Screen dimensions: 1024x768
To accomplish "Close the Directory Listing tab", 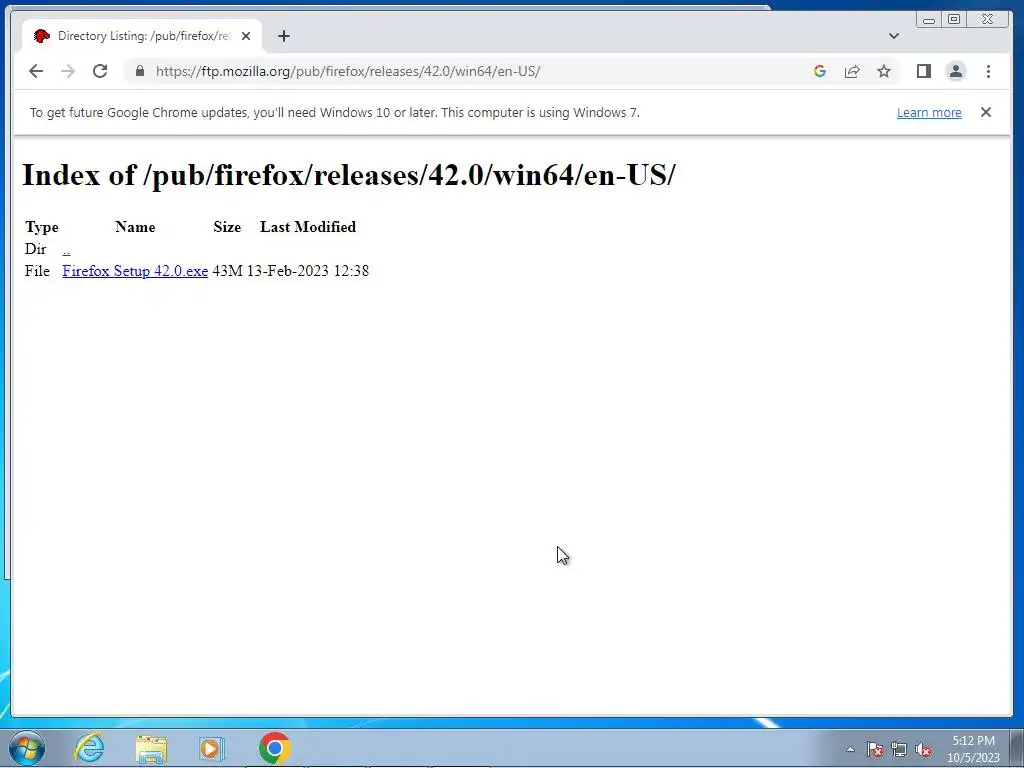I will coord(246,36).
